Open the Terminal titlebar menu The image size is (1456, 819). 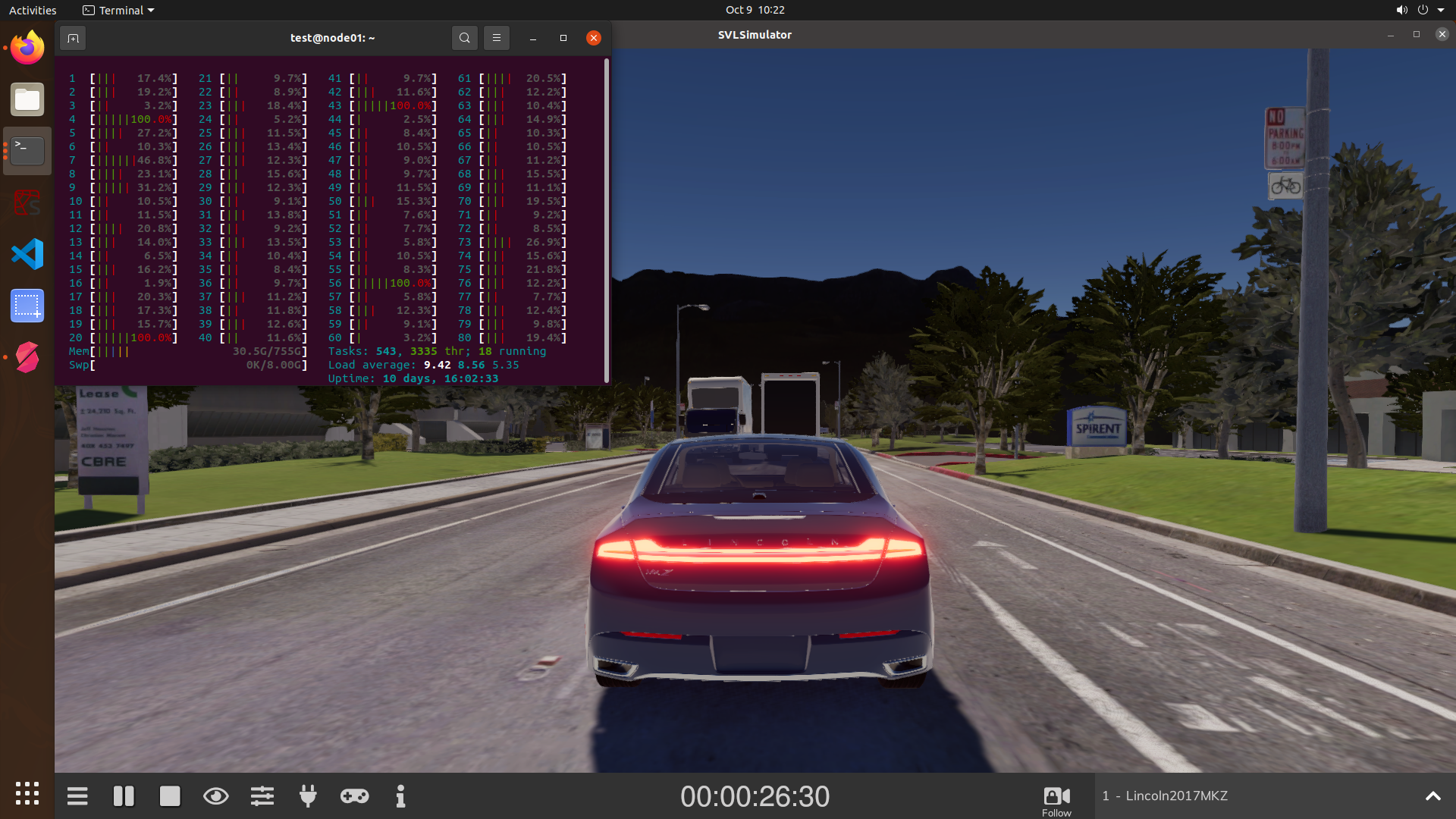point(497,37)
